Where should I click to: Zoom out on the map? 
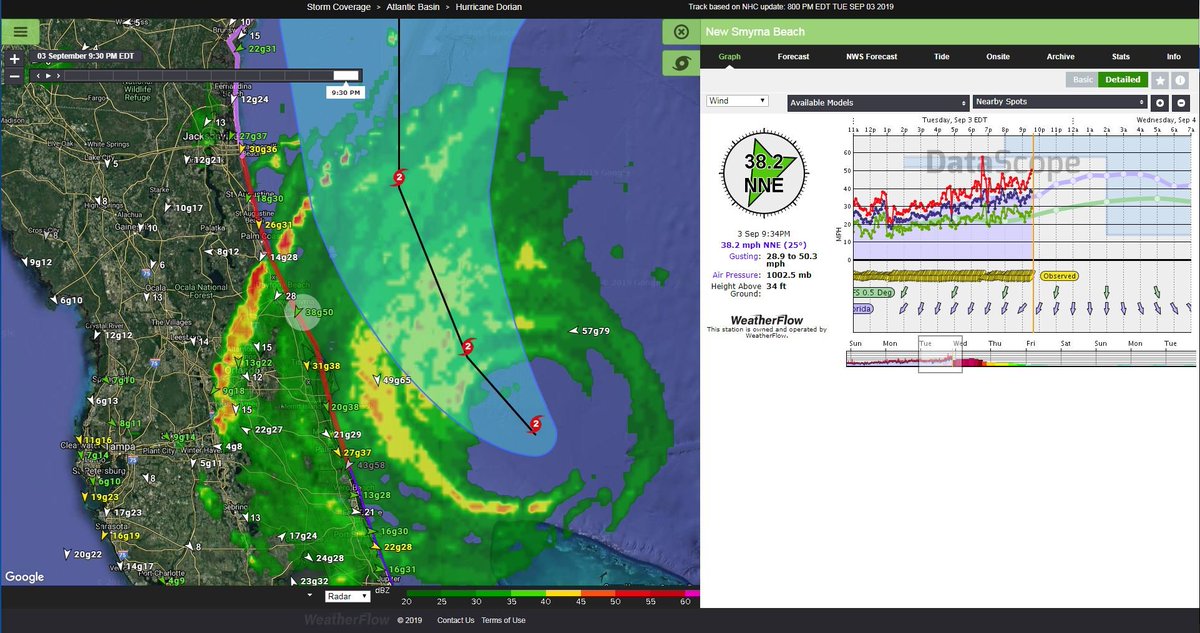(x=14, y=76)
